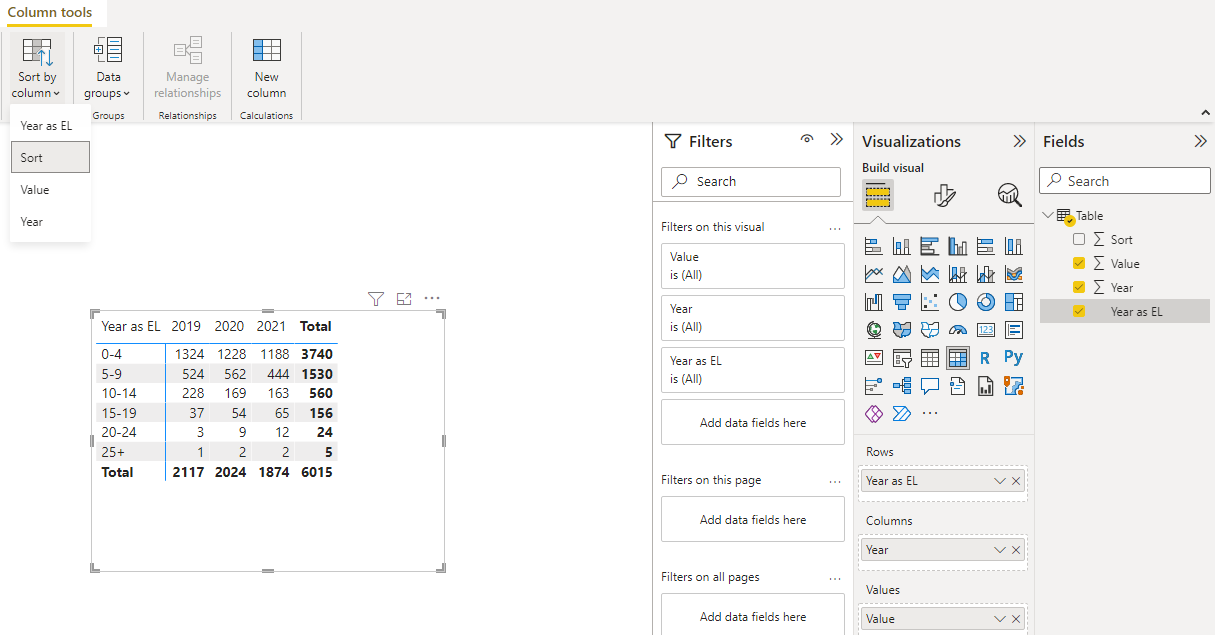Check the Sort field checkbox
Screen dimensions: 1215x635
coord(1078,239)
